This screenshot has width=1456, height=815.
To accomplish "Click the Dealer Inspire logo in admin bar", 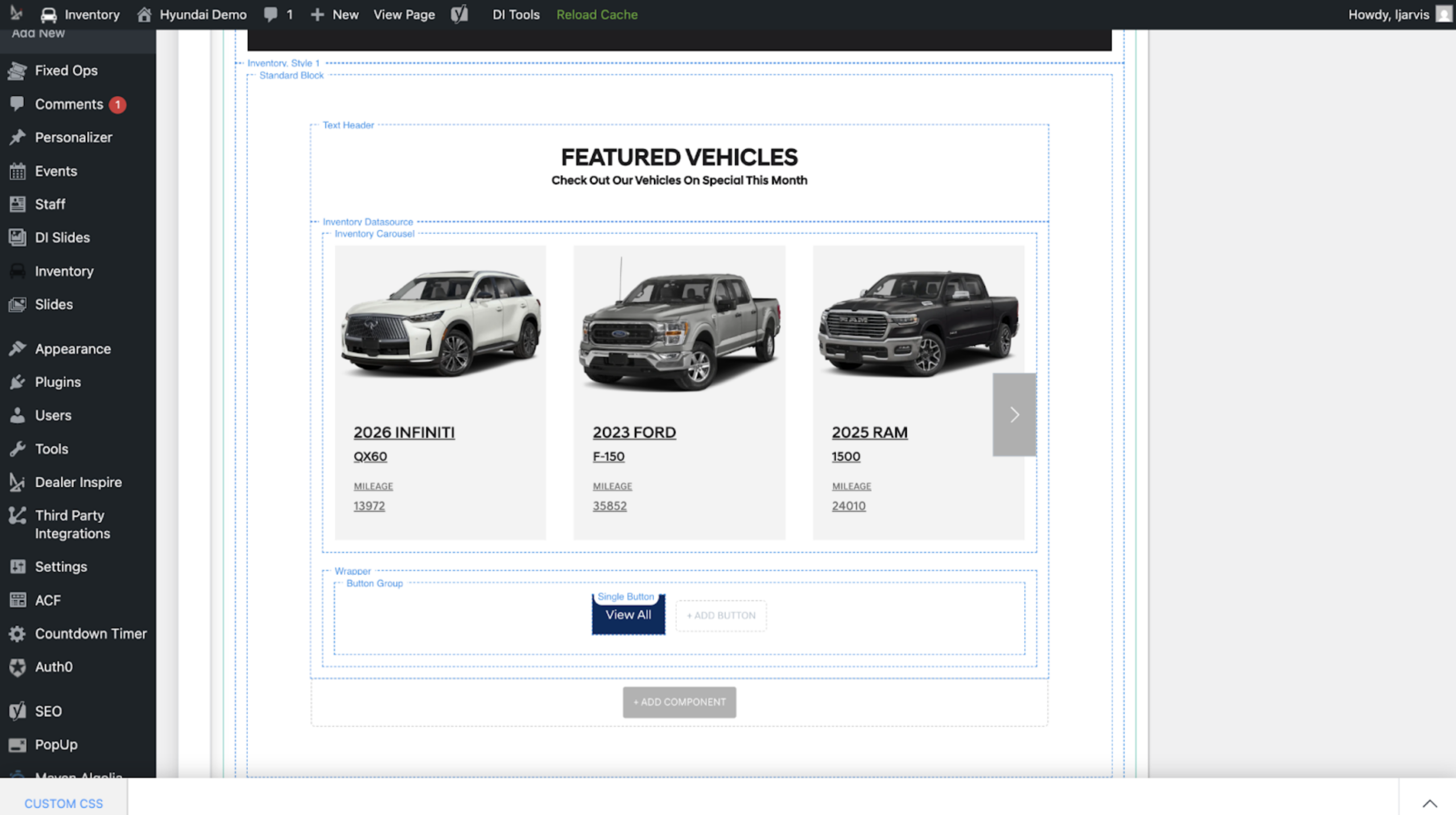I will point(16,14).
